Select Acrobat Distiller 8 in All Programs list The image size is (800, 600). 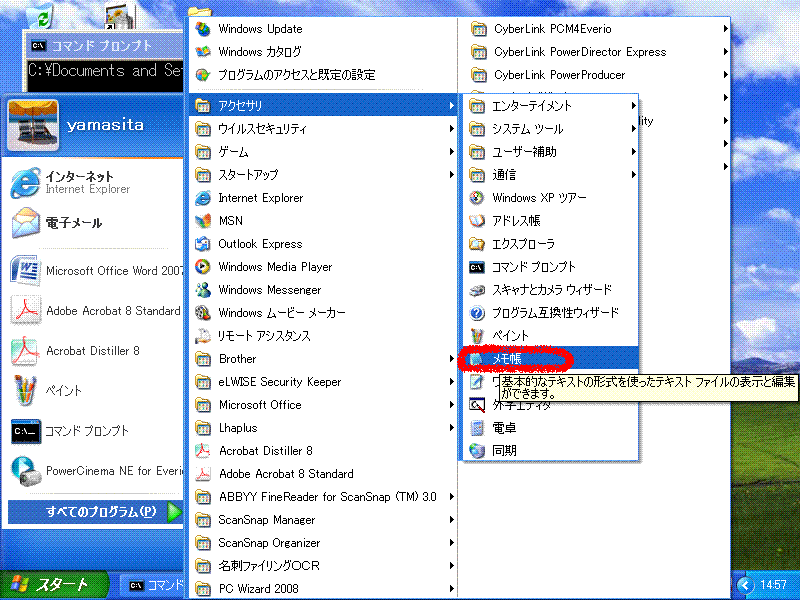pyautogui.click(x=323, y=451)
